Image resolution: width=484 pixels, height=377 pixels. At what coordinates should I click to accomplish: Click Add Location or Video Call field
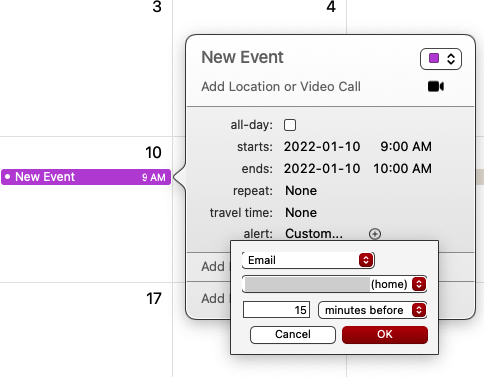point(281,87)
